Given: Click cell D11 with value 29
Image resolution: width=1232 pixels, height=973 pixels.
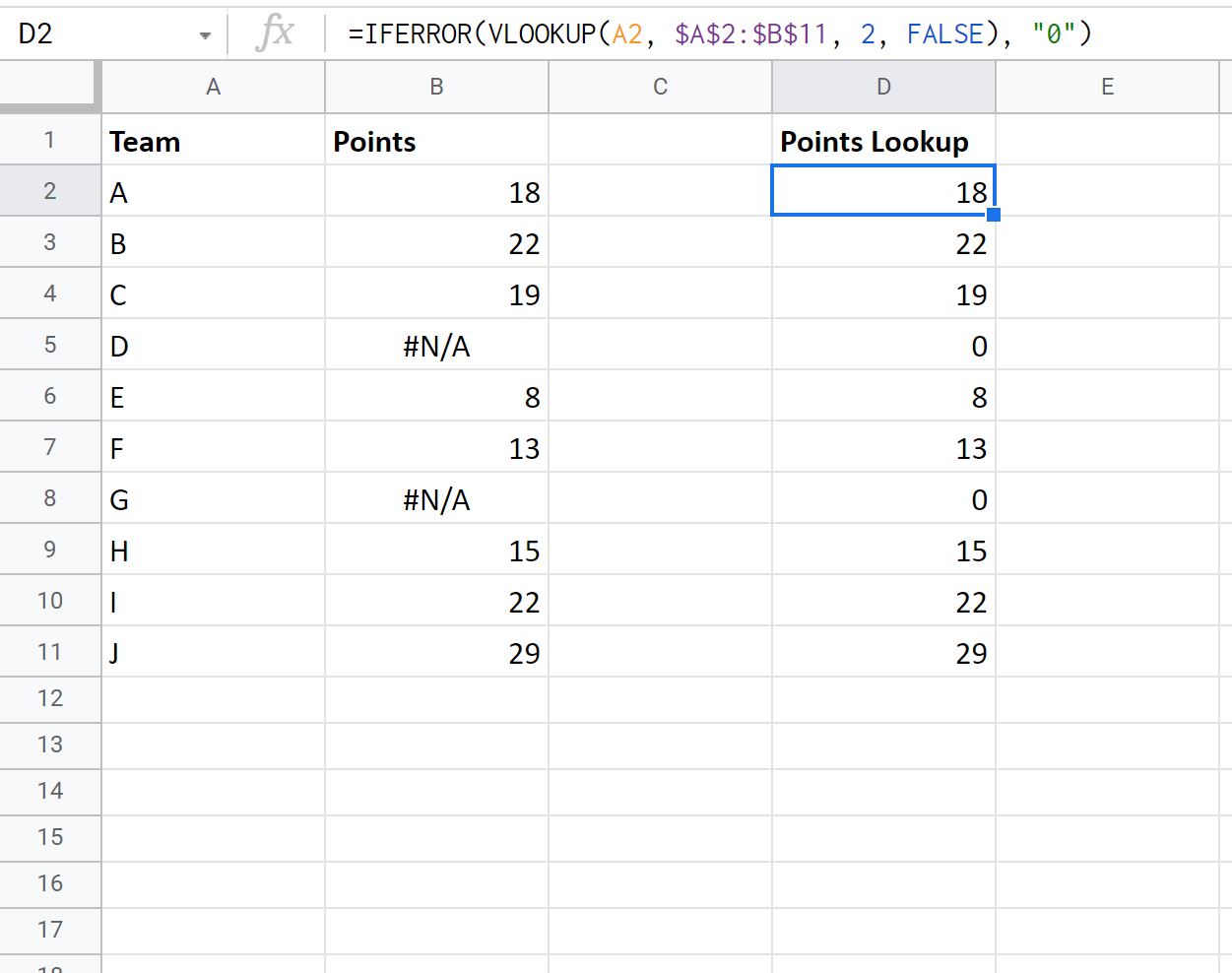Looking at the screenshot, I should pyautogui.click(x=883, y=652).
